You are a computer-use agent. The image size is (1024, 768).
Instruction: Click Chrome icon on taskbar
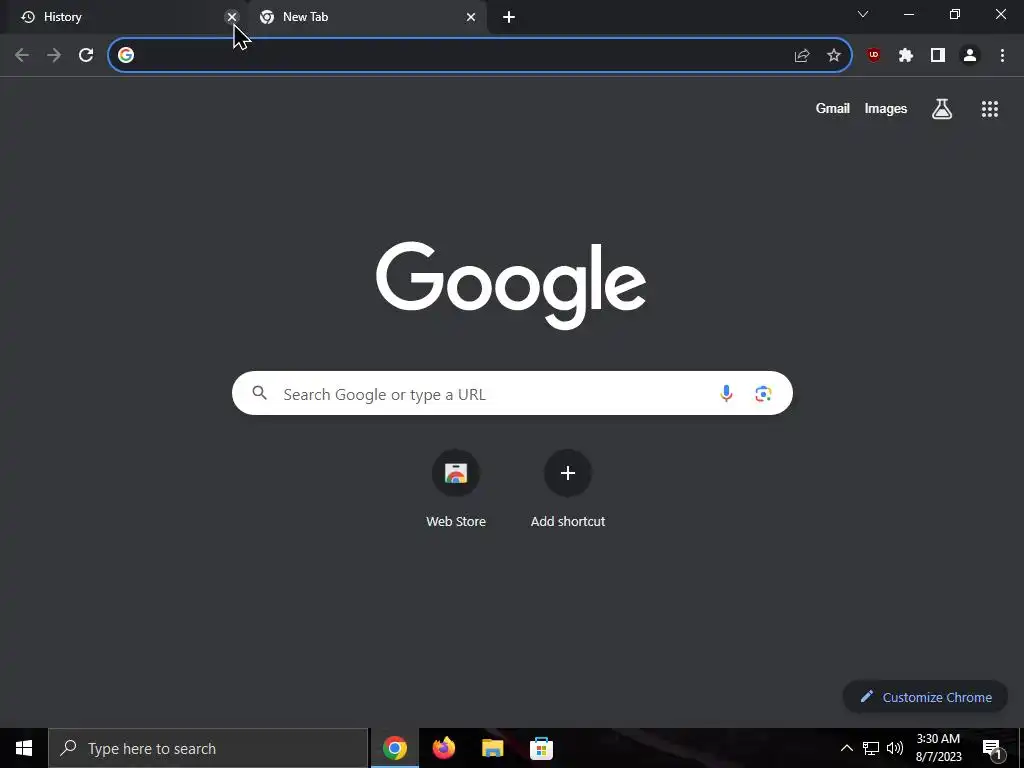click(x=394, y=748)
